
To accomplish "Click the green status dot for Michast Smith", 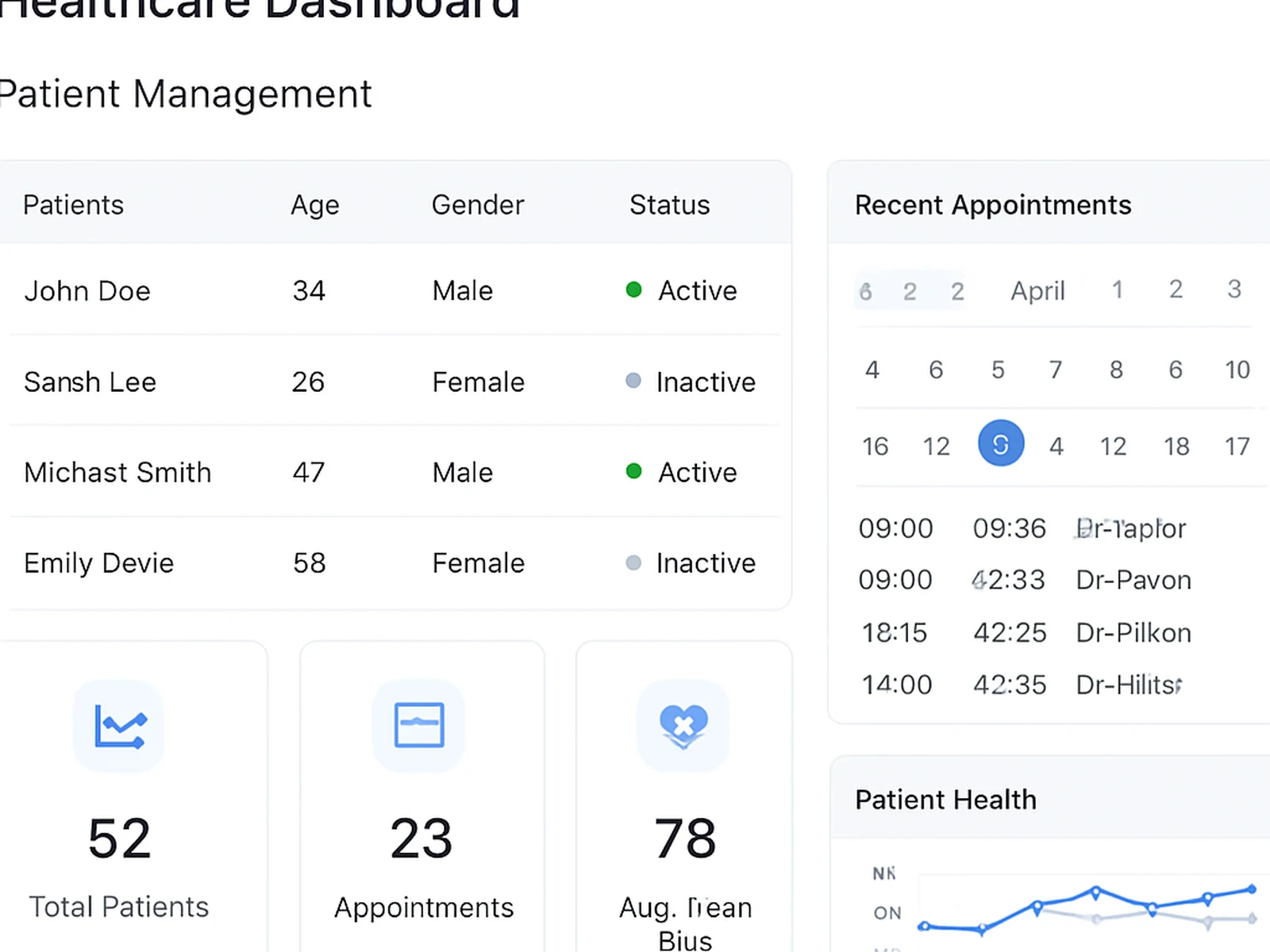I will click(633, 471).
